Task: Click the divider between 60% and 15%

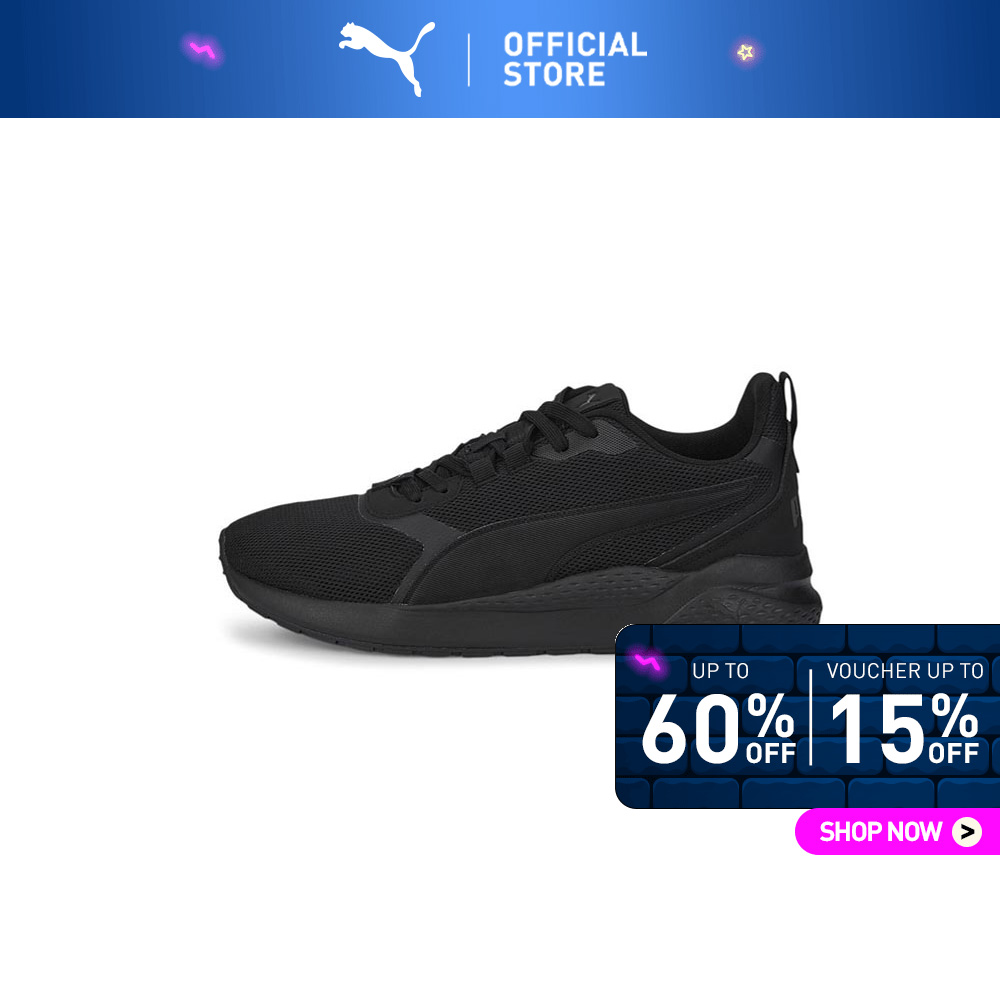Action: point(811,716)
